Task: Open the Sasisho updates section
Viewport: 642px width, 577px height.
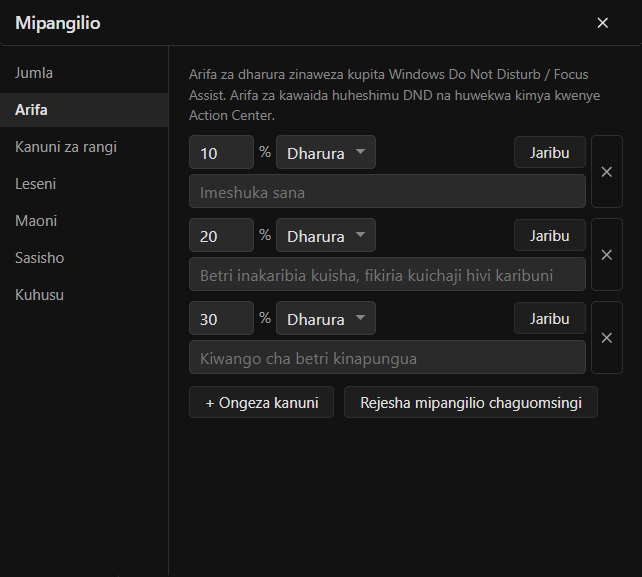Action: point(84,258)
